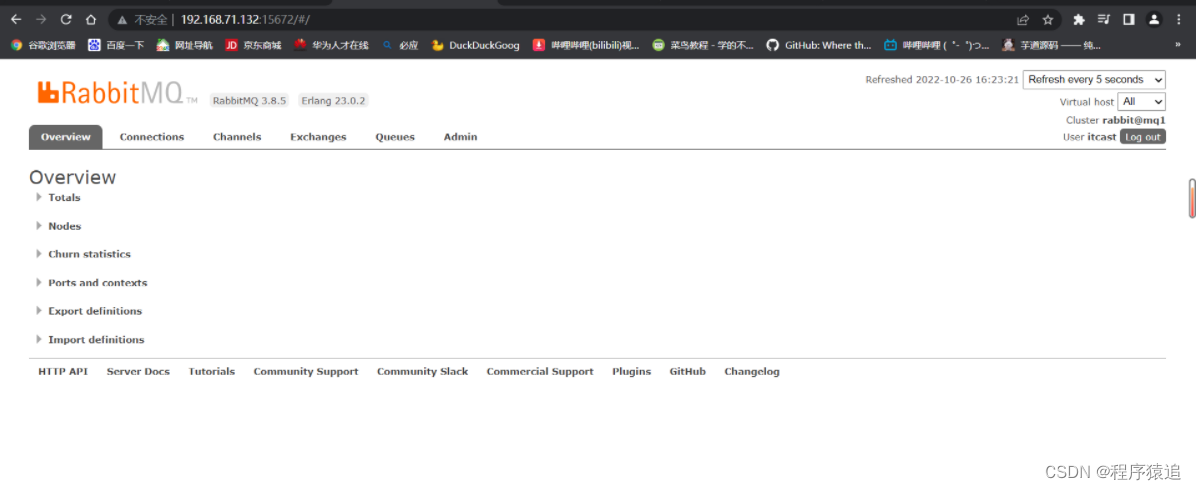This screenshot has height=490, width=1196.
Task: Select the Overview tab
Action: click(x=66, y=137)
